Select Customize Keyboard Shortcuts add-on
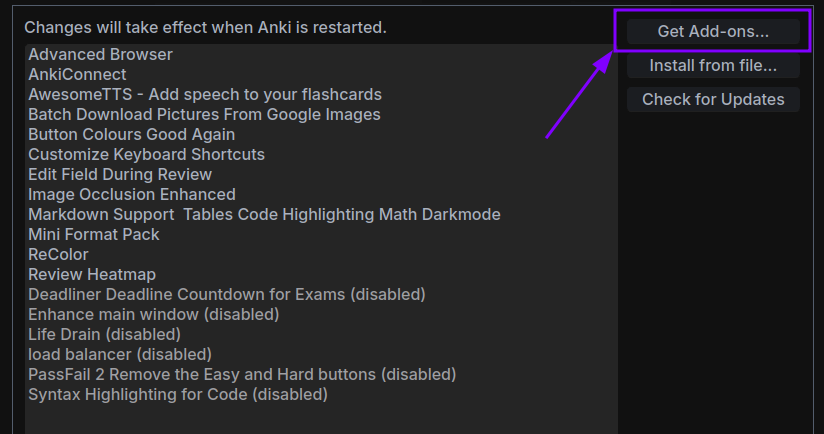The height and width of the screenshot is (434, 824). 147,154
